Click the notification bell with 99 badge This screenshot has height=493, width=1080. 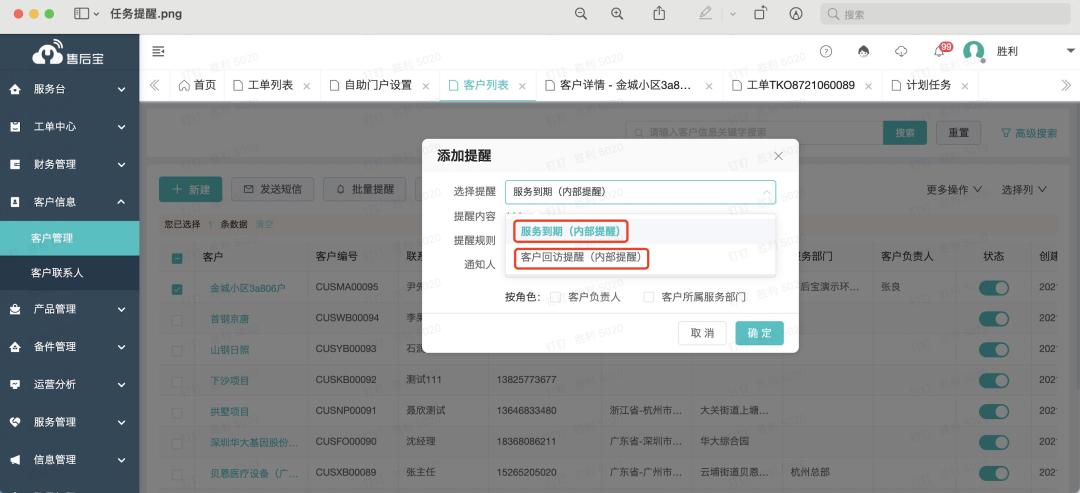pyautogui.click(x=938, y=51)
